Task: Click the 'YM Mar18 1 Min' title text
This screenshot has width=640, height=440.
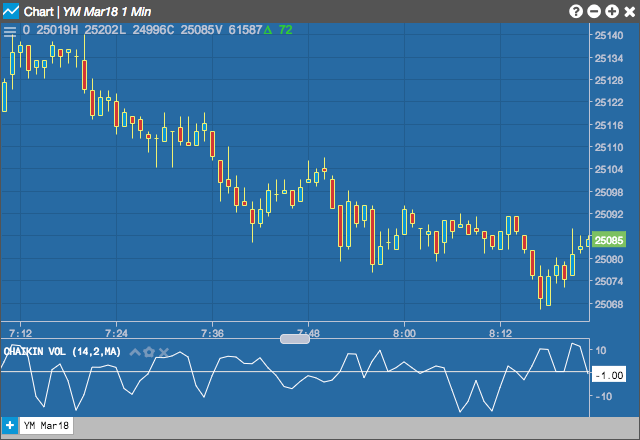Action: coord(107,12)
